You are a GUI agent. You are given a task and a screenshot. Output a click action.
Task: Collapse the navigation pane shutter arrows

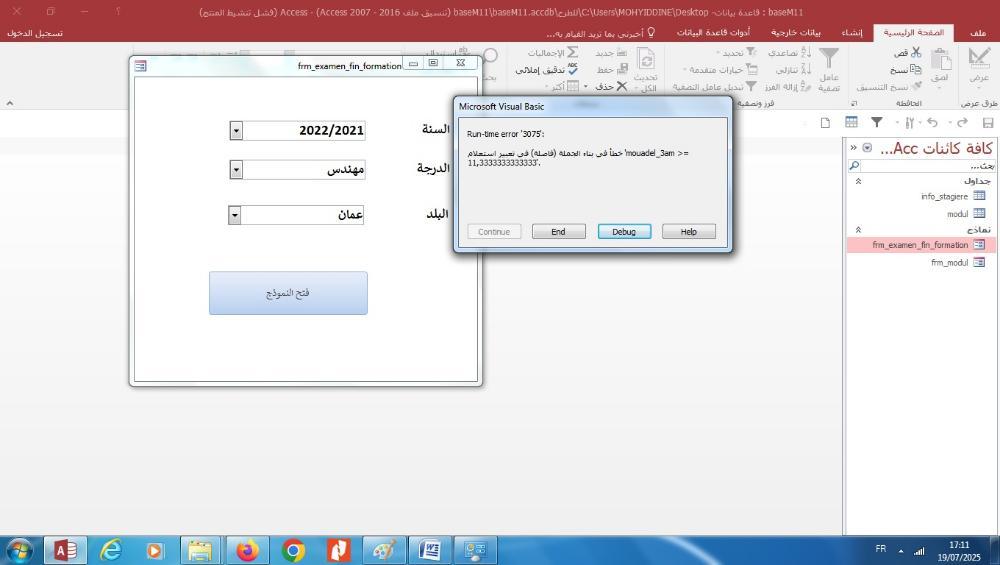pos(853,148)
